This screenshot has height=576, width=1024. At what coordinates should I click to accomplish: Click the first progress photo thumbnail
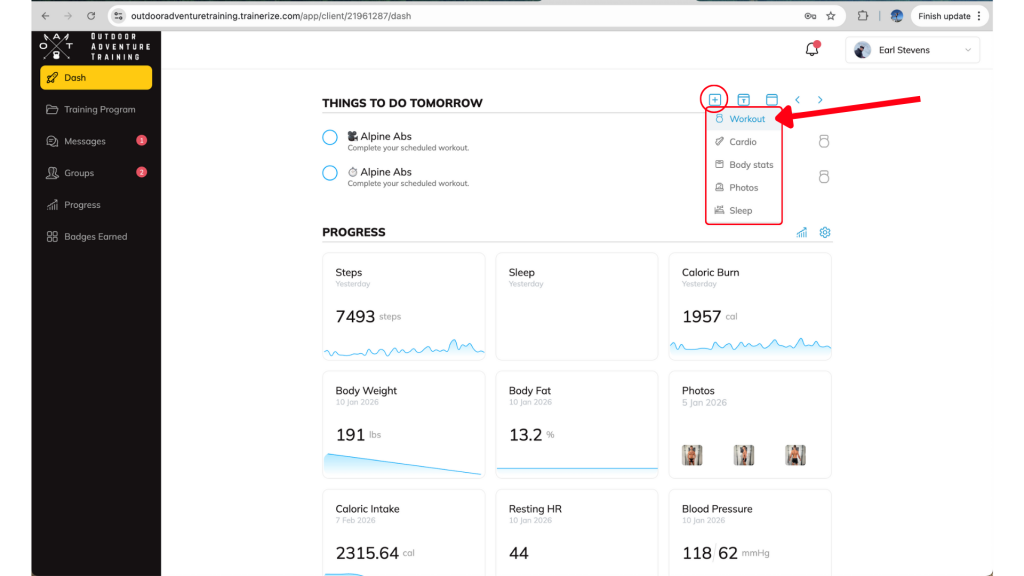click(x=691, y=455)
